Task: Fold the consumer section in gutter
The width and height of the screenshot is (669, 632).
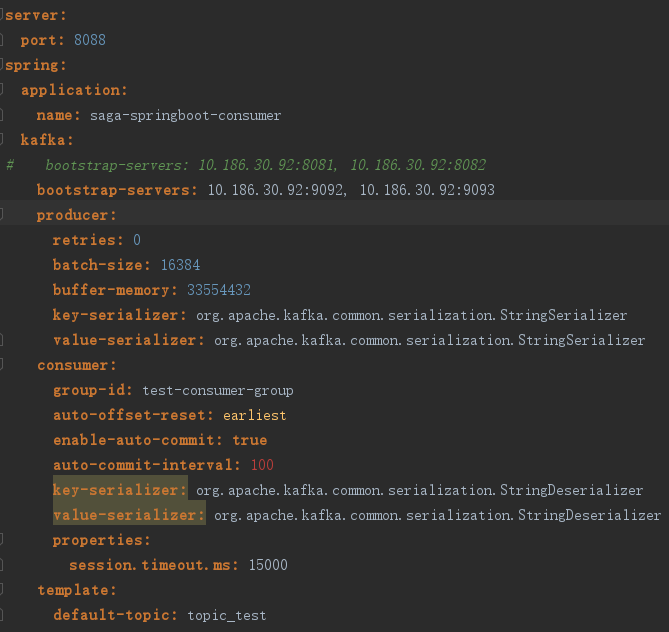Action: pos(2,364)
